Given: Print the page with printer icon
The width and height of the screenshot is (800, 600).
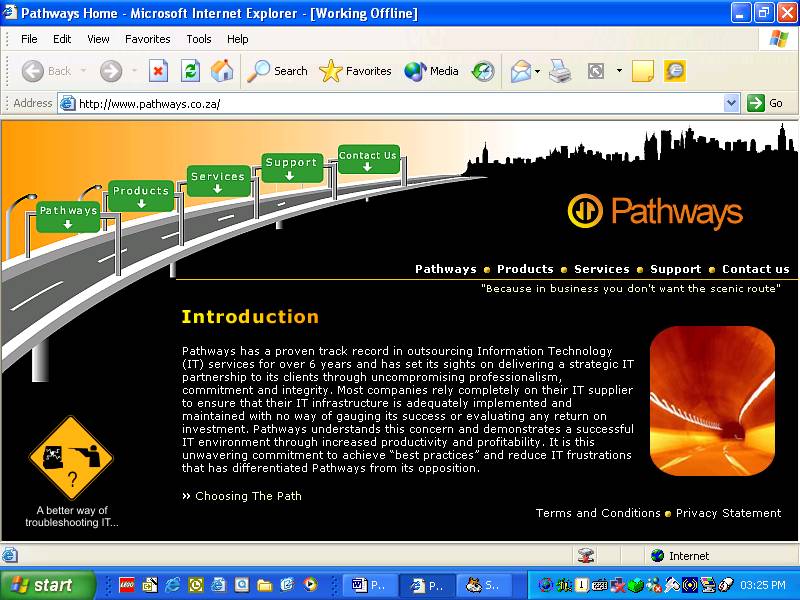Looking at the screenshot, I should tap(560, 71).
